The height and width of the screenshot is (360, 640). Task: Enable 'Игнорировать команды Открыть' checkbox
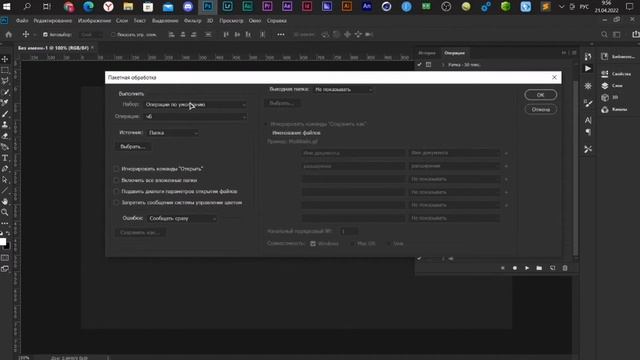pyautogui.click(x=116, y=169)
